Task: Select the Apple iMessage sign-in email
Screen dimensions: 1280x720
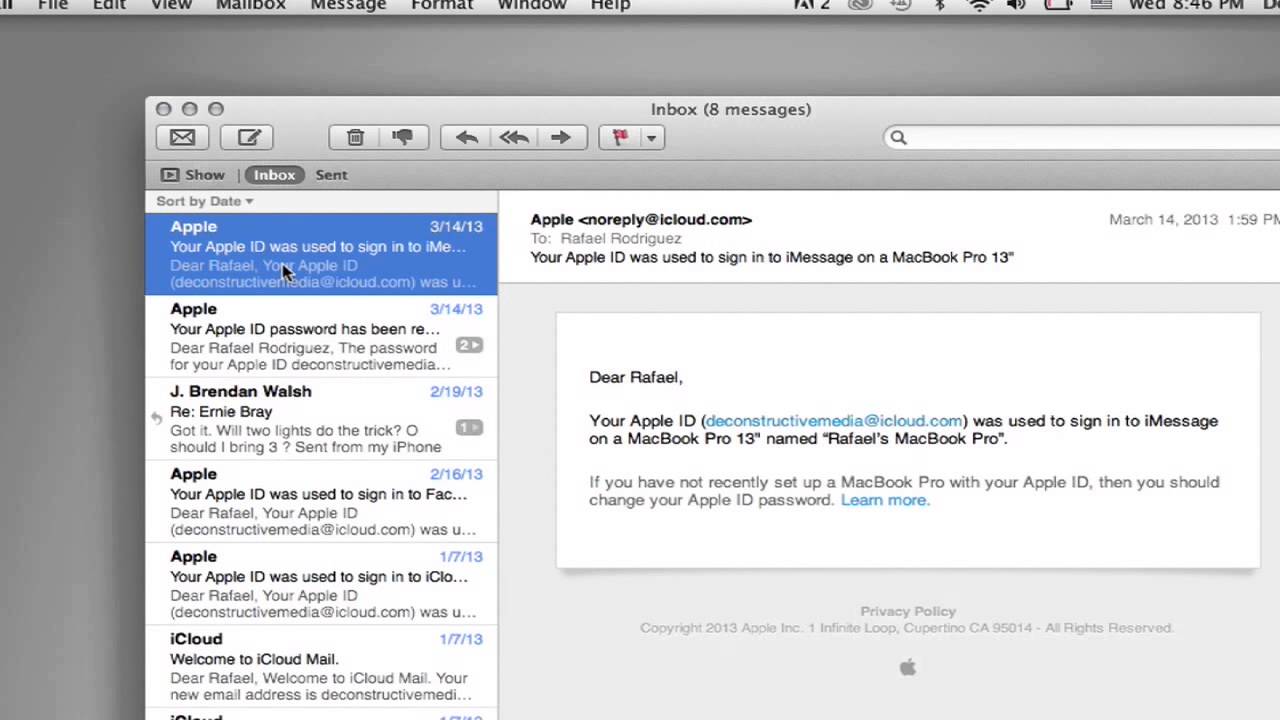Action: [321, 253]
